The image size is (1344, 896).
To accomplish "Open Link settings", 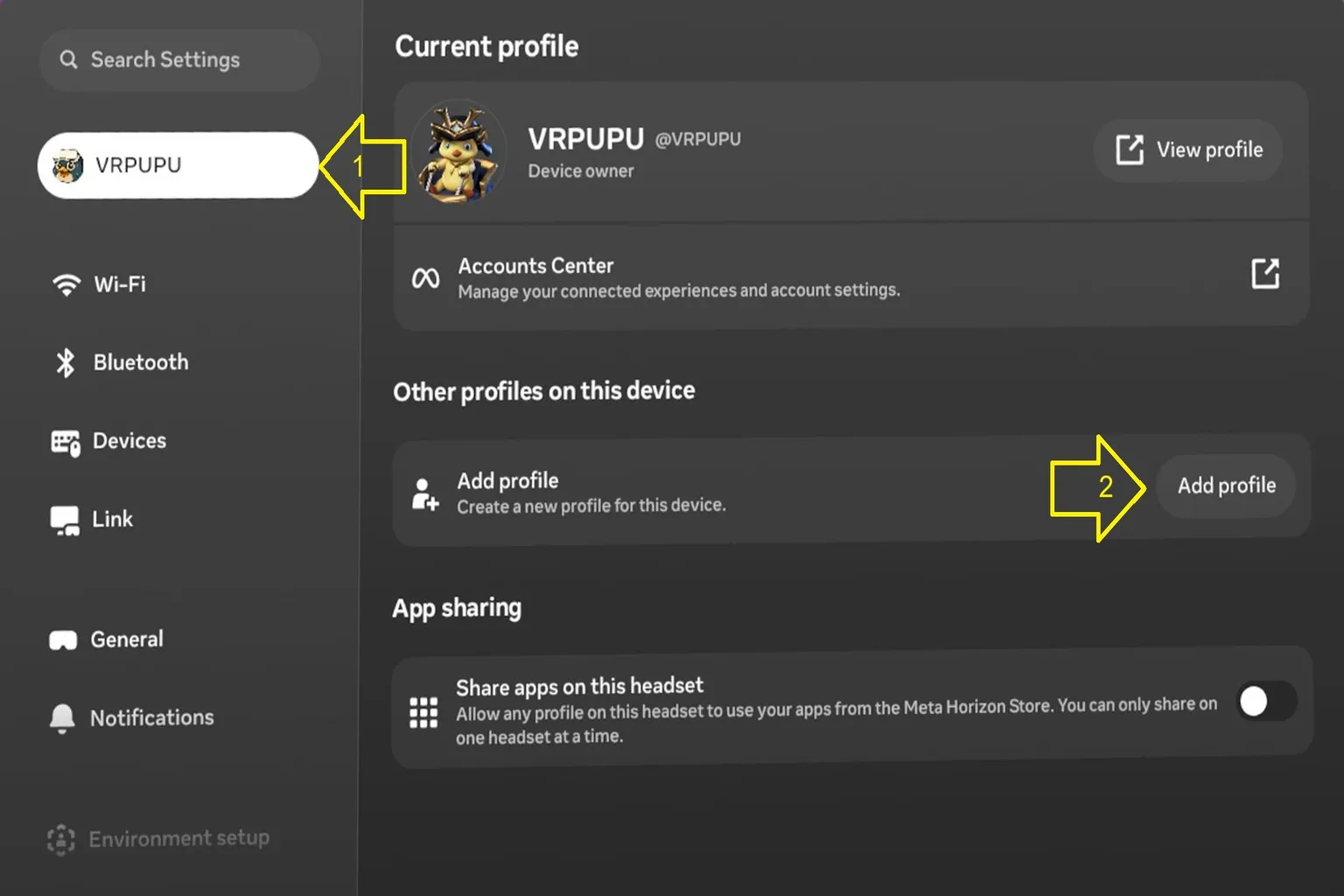I will [x=113, y=519].
